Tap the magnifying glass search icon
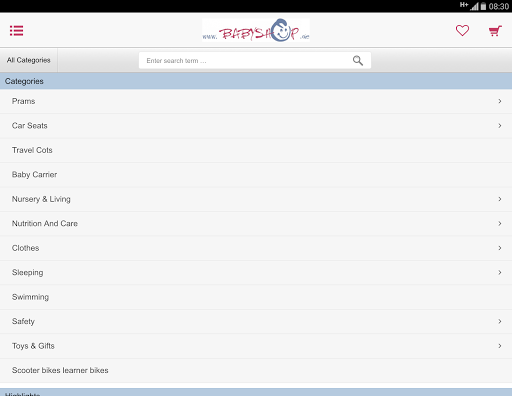The width and height of the screenshot is (512, 396). click(358, 60)
